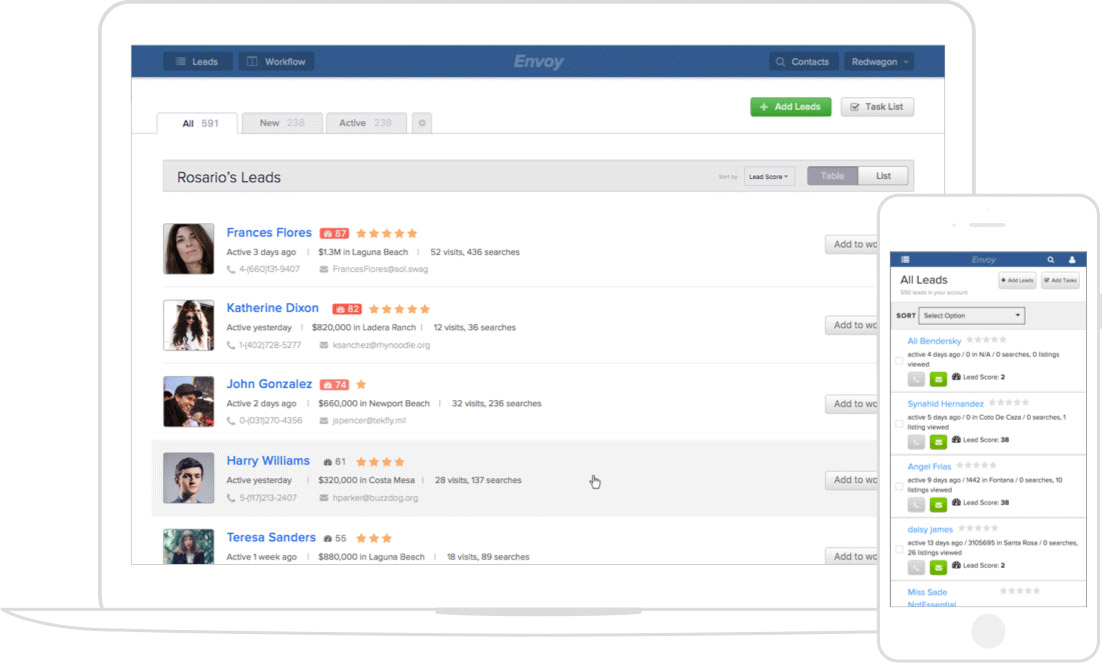
Task: Click the green Add Leads button
Action: [x=791, y=107]
